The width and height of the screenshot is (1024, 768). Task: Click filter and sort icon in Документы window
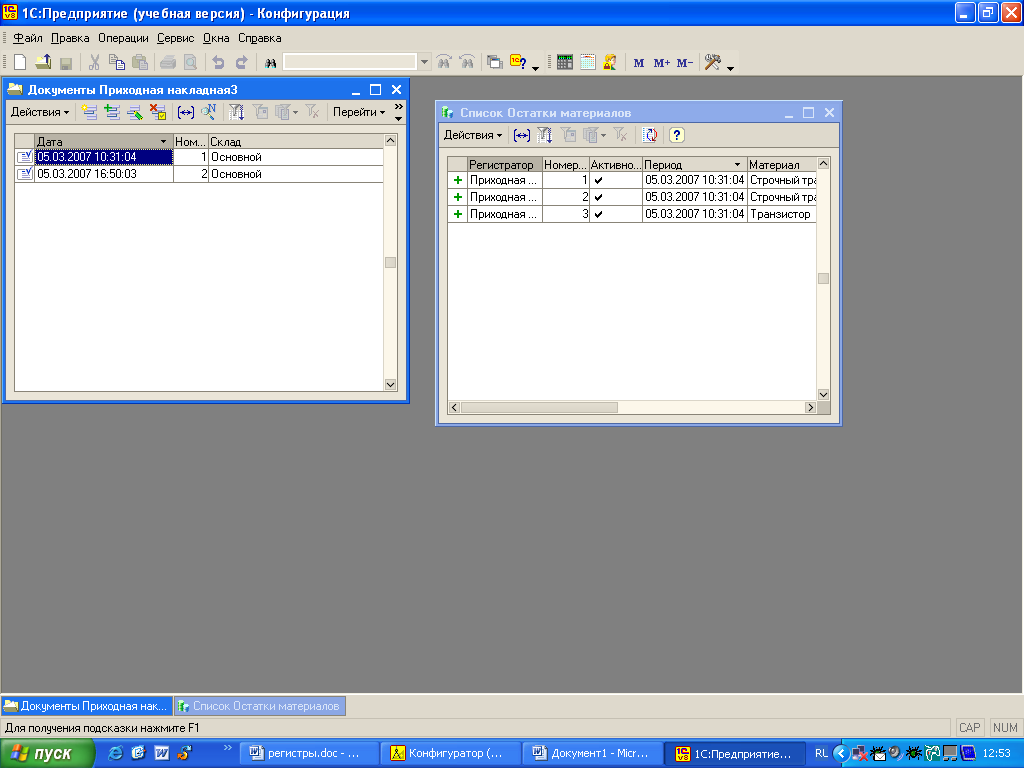click(x=236, y=112)
